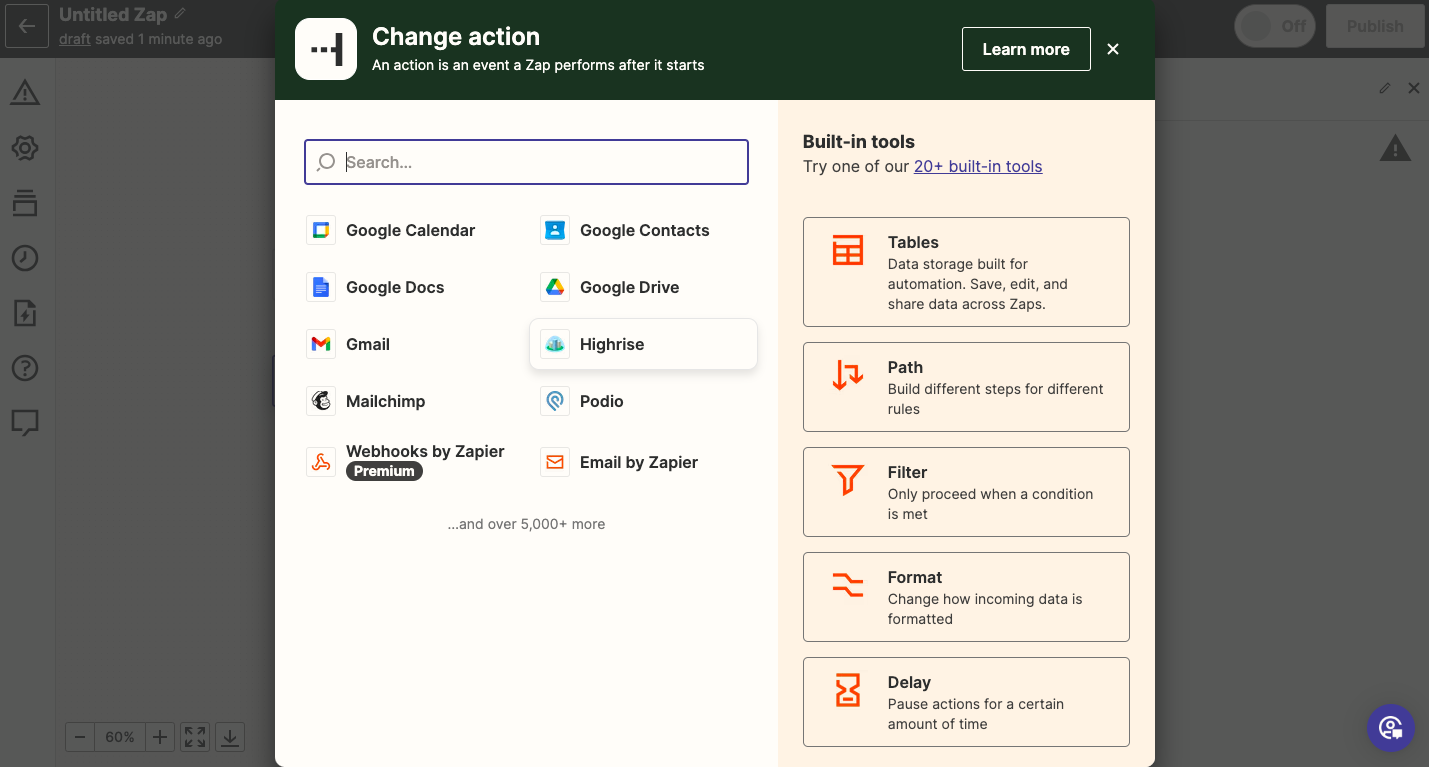Viewport: 1429px width, 767px height.
Task: Zoom out with the minus button
Action: coord(80,737)
